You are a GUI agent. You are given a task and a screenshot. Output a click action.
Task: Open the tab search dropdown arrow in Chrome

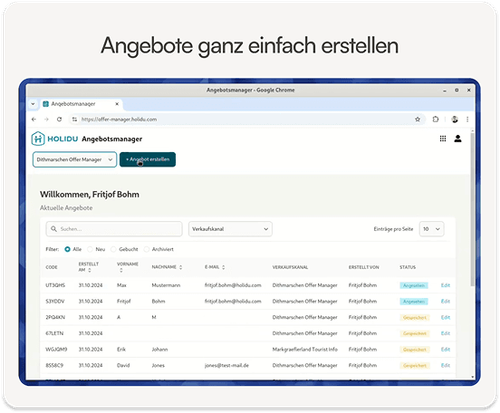tap(33, 104)
